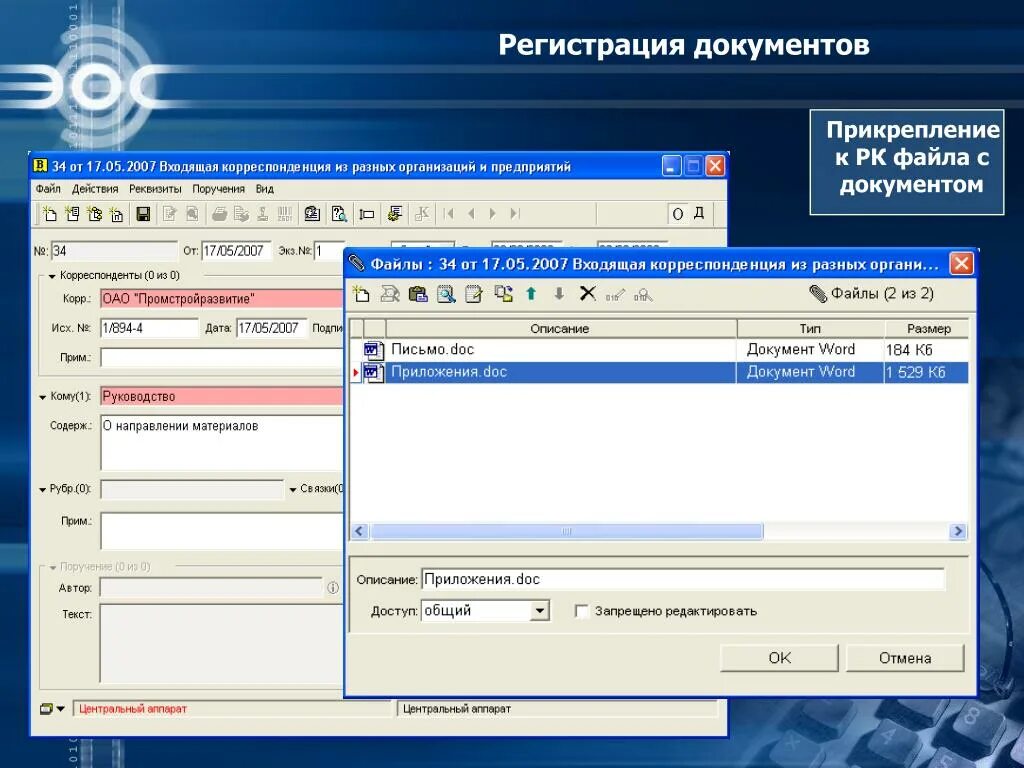This screenshot has width=1024, height=768.
Task: Select the Письмо.doc file row
Action: point(500,349)
